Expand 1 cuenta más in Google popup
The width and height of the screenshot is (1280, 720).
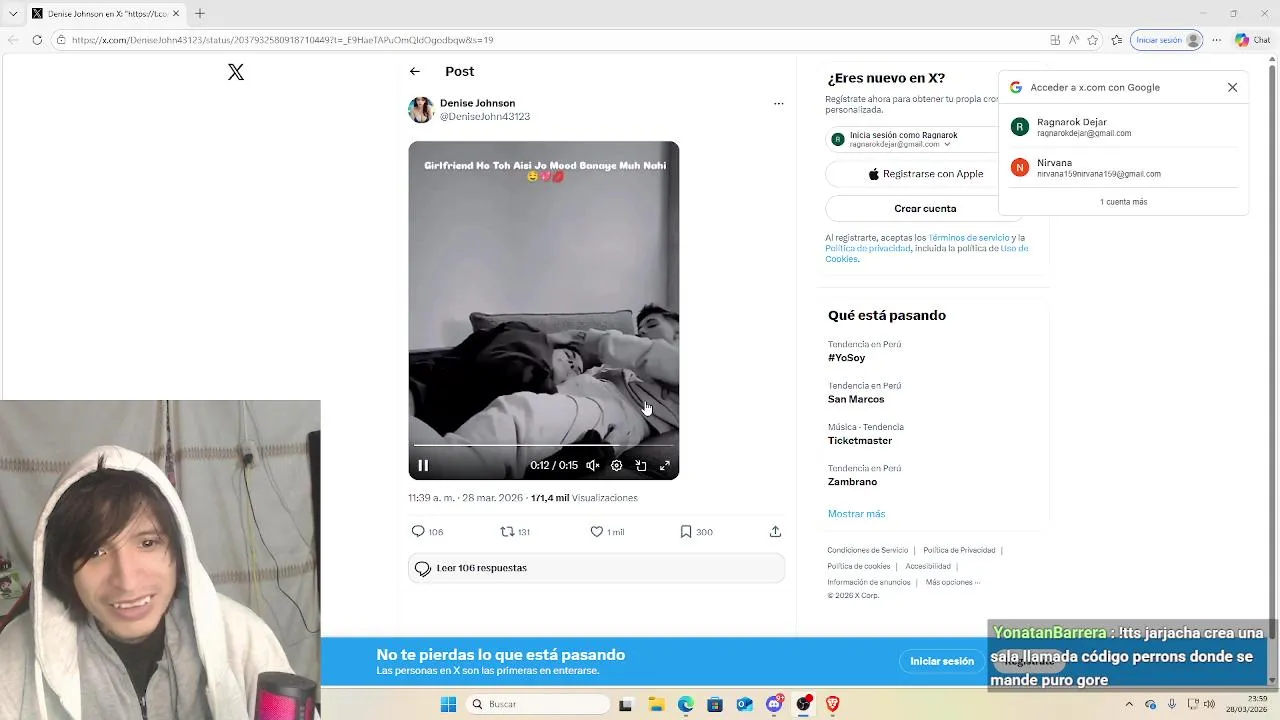click(x=1124, y=202)
